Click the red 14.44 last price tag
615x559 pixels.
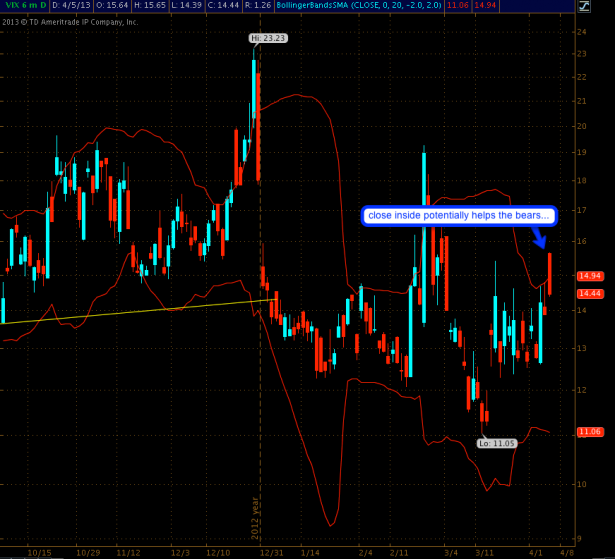(589, 294)
